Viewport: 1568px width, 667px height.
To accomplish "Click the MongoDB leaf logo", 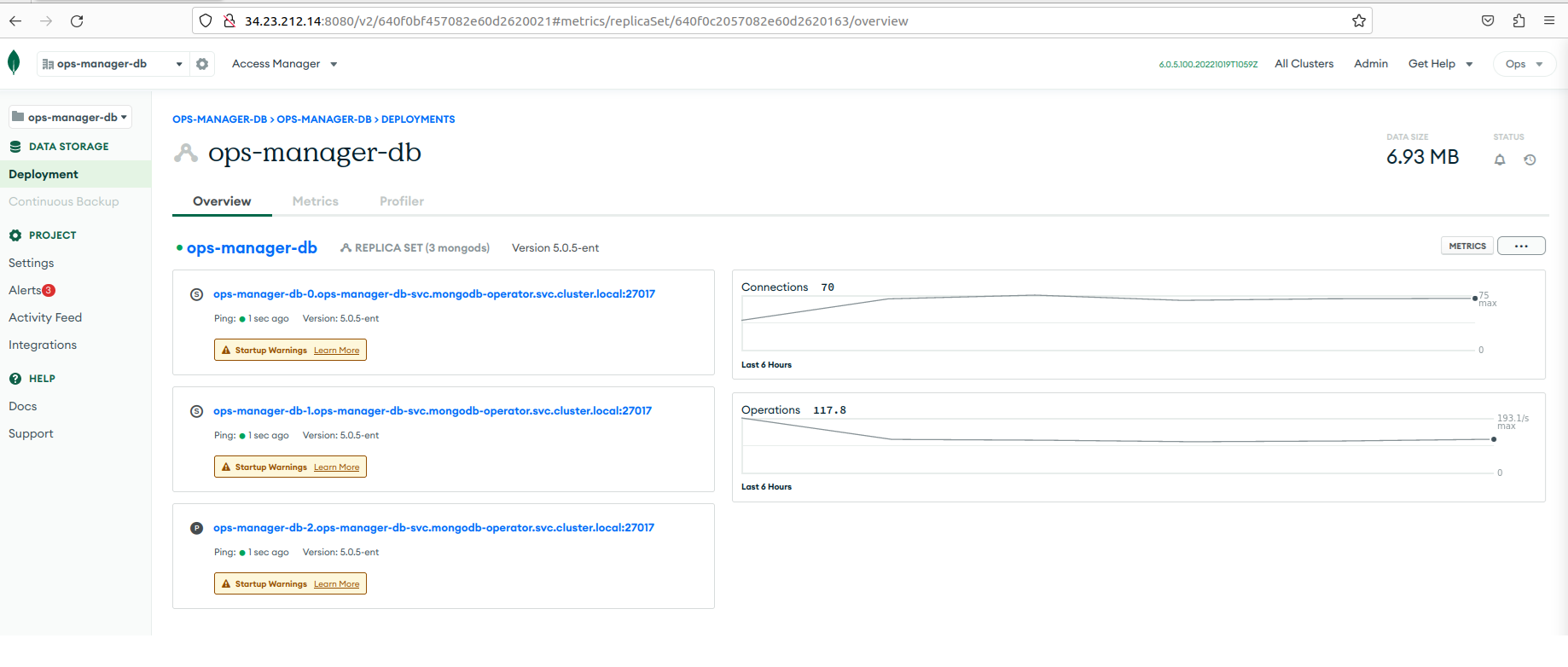I will click(x=14, y=62).
